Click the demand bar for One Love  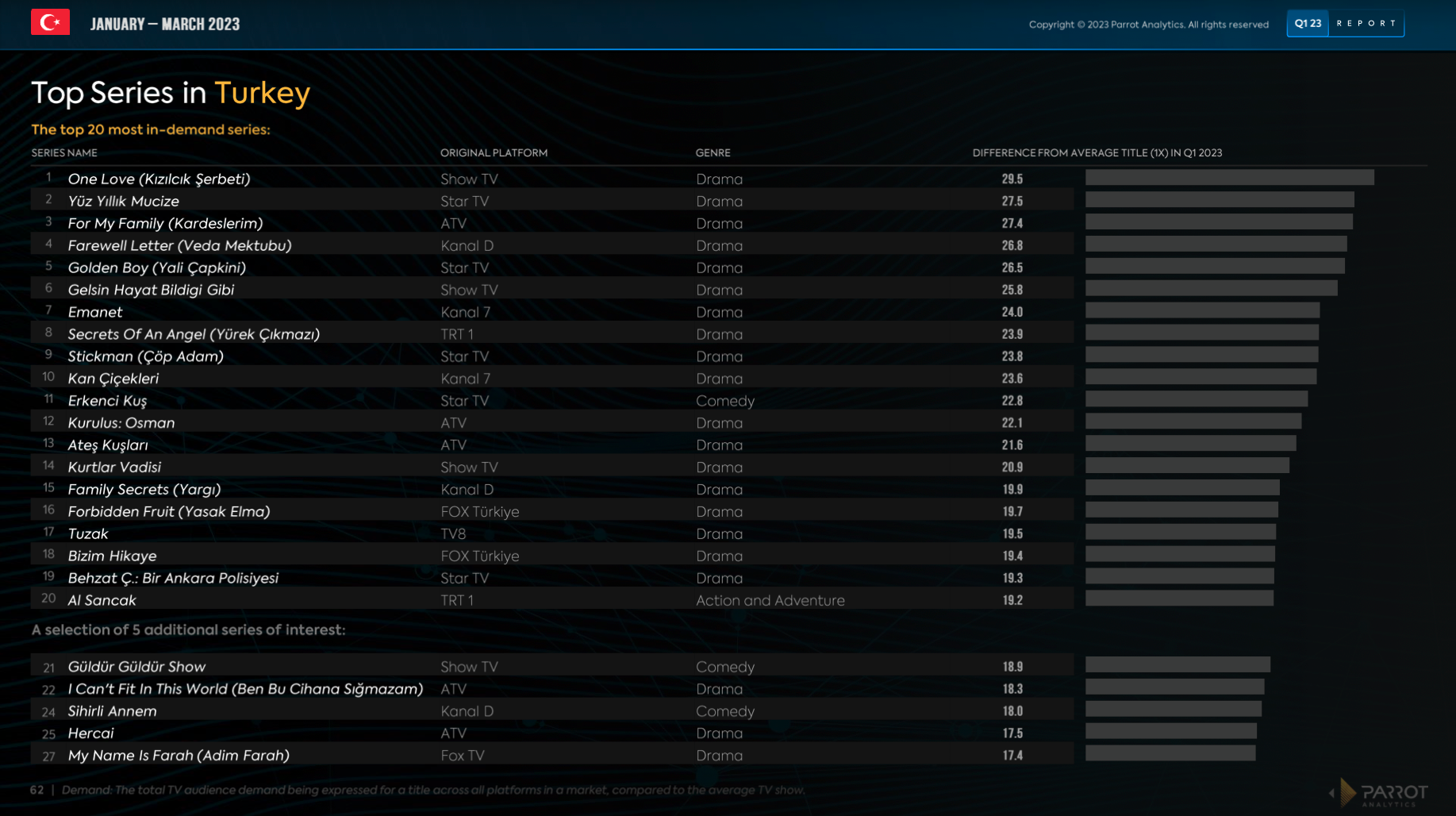tap(1230, 178)
